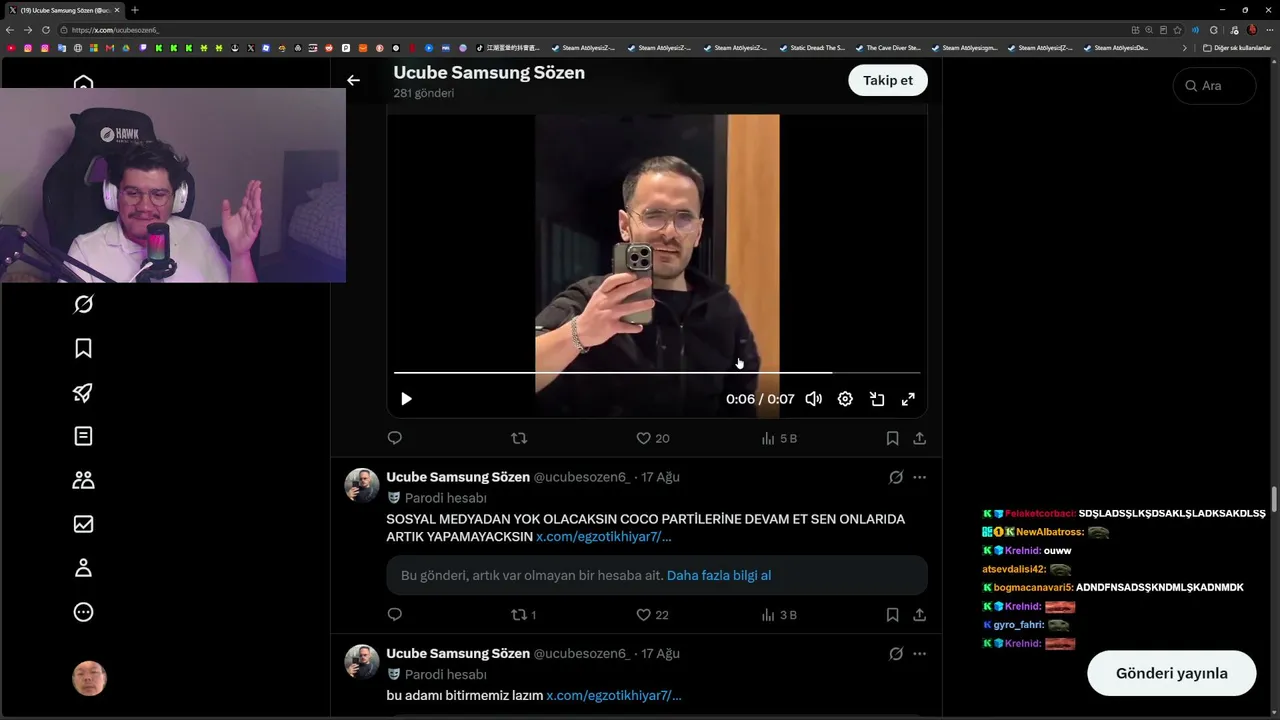This screenshot has width=1280, height=720.
Task: Click the '281 gönderi' post count
Action: [424, 93]
